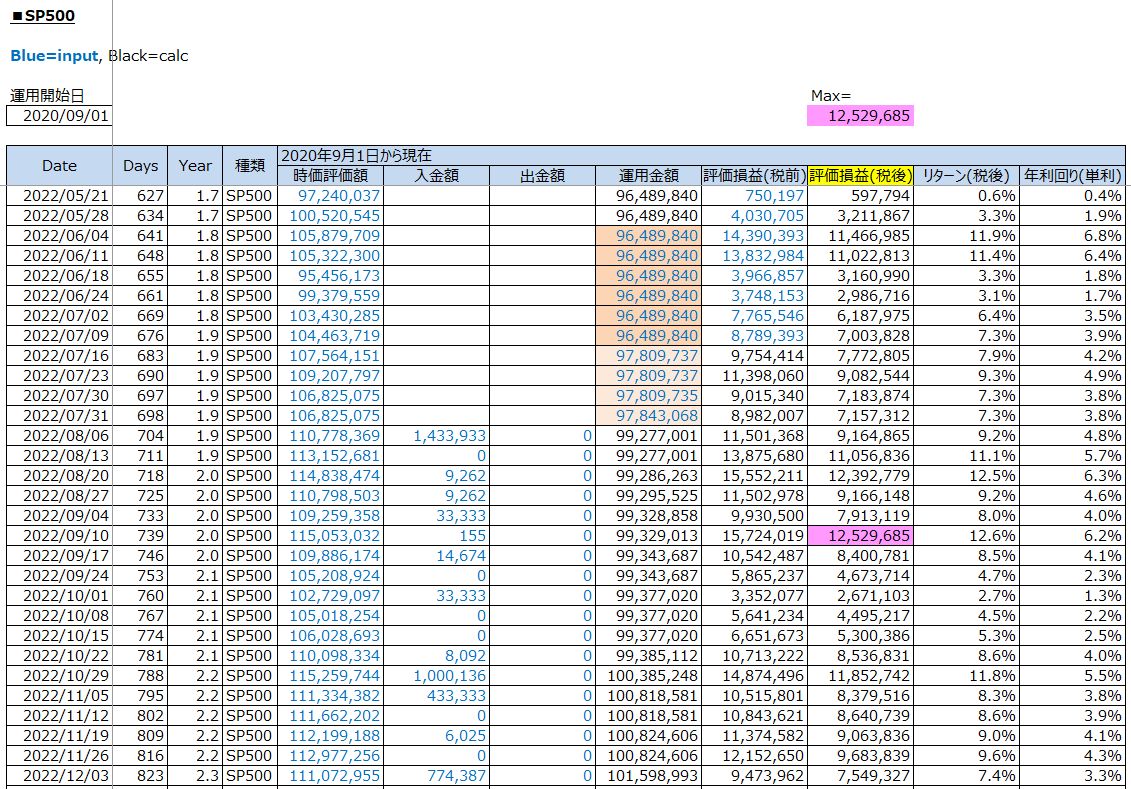Click the Year column header

coord(195,166)
